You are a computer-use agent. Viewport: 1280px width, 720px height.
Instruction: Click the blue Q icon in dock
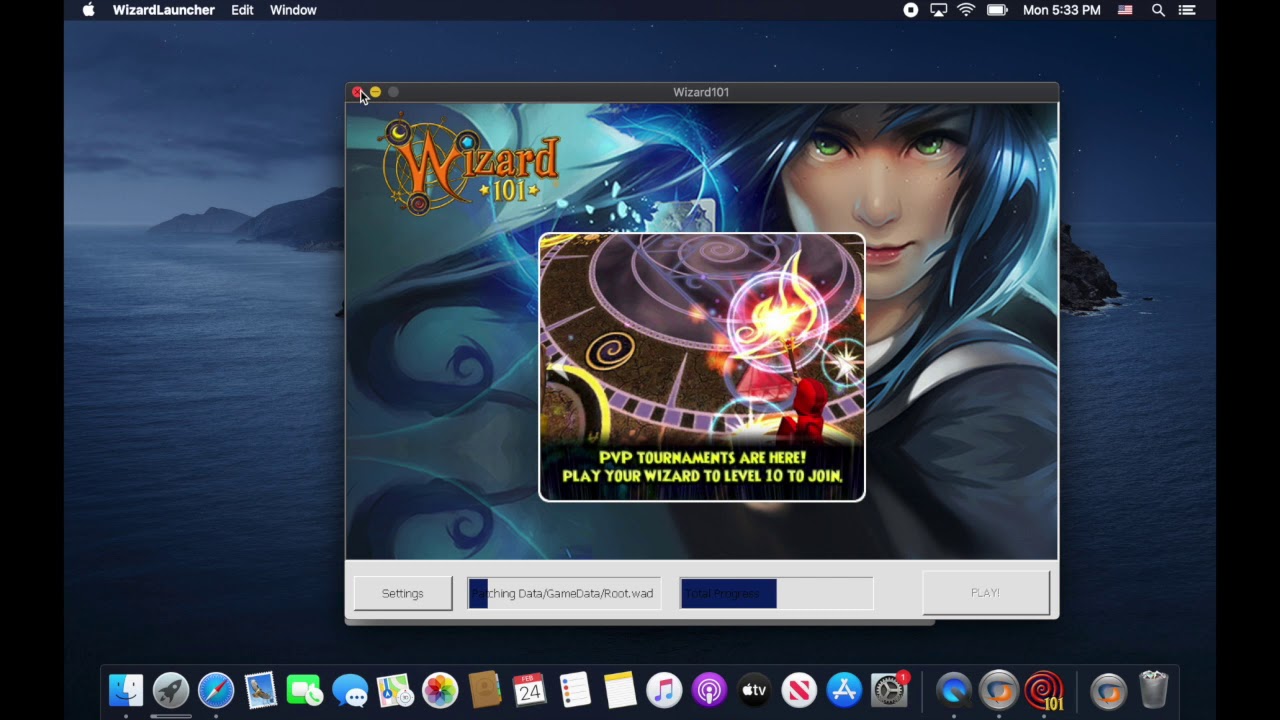[954, 690]
